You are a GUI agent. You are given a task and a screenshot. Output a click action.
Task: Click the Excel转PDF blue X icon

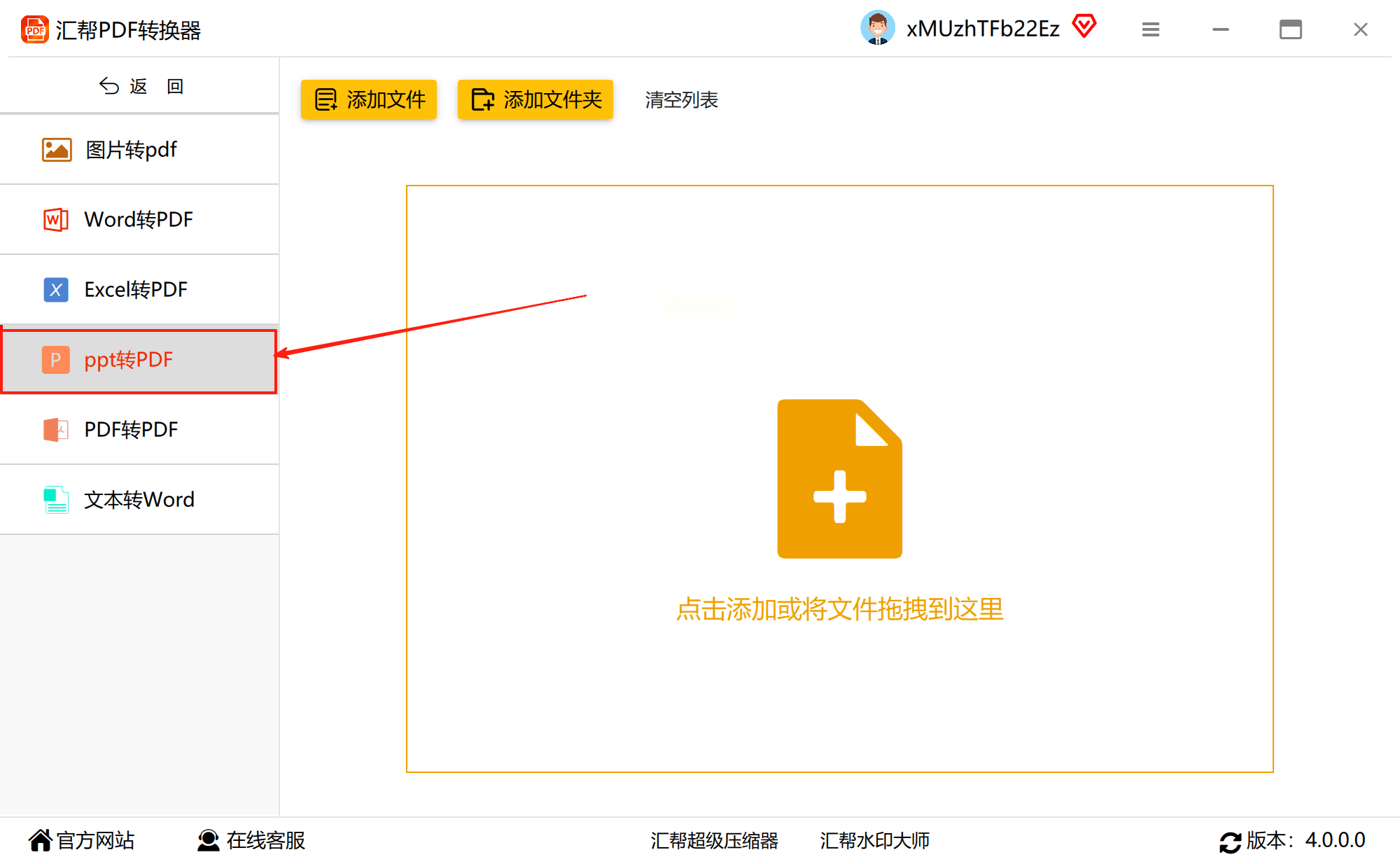click(56, 290)
